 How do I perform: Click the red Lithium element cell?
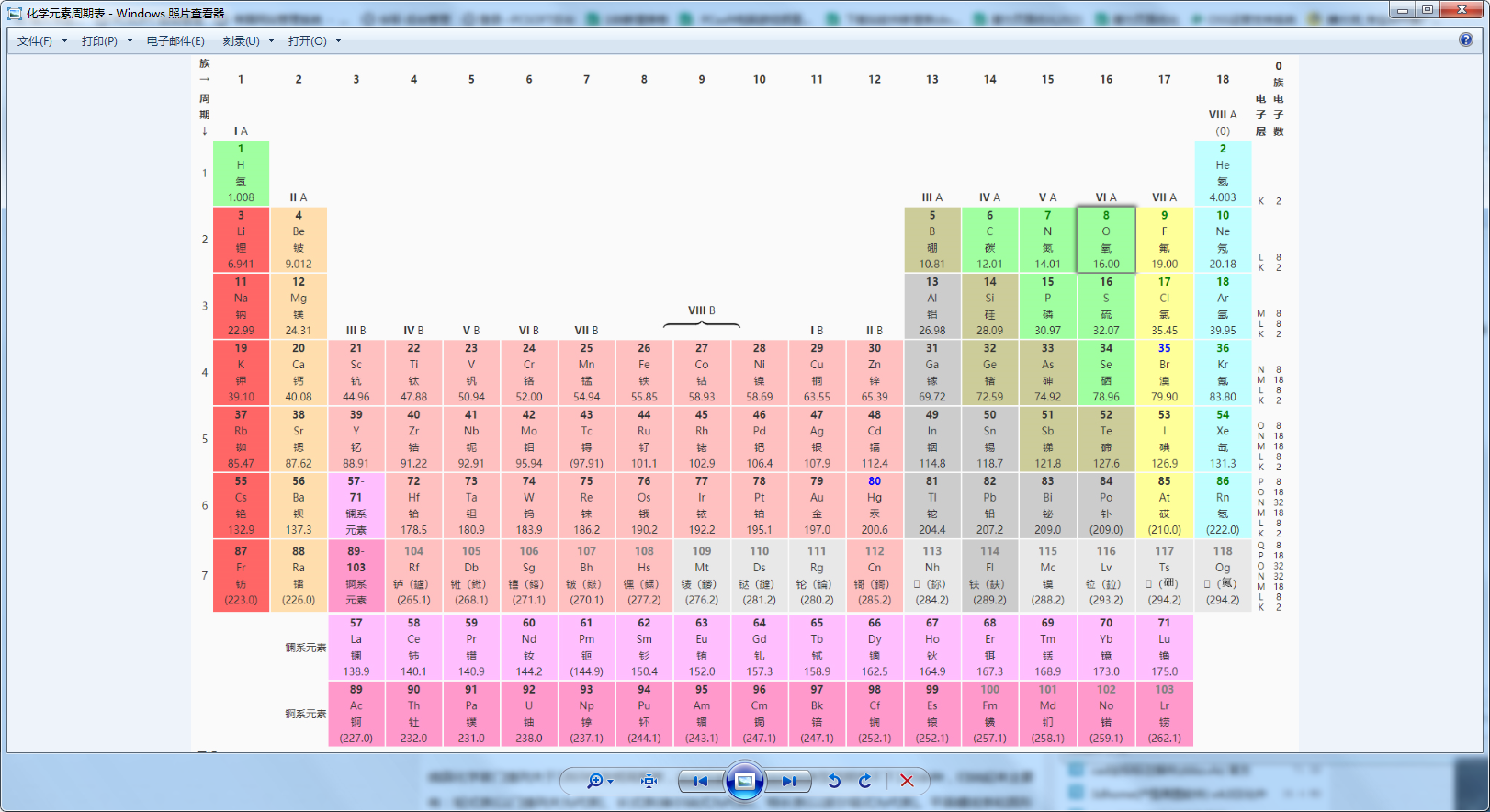pyautogui.click(x=241, y=240)
